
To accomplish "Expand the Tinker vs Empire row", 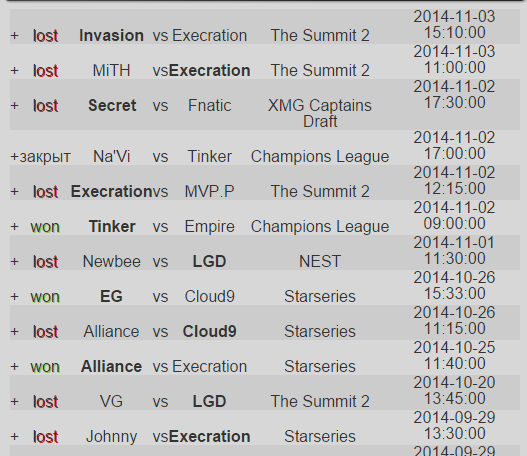I will [14, 226].
